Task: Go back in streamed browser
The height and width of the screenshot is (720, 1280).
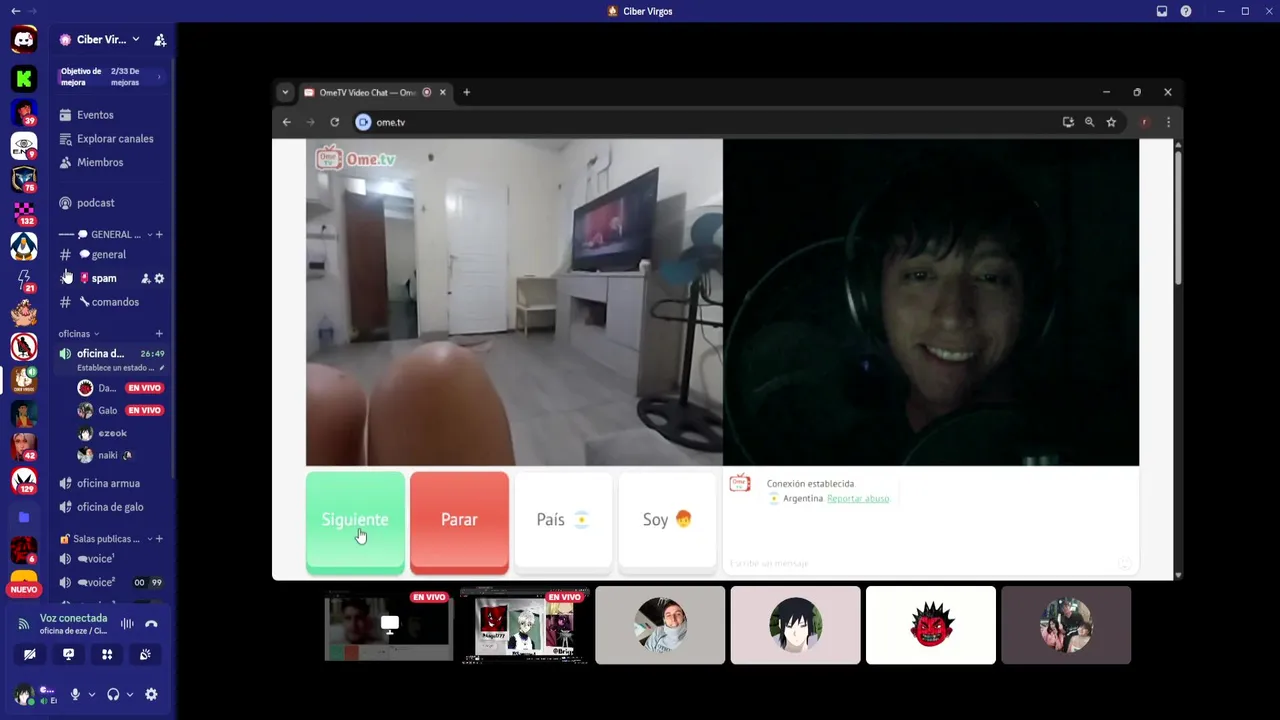Action: pos(286,122)
